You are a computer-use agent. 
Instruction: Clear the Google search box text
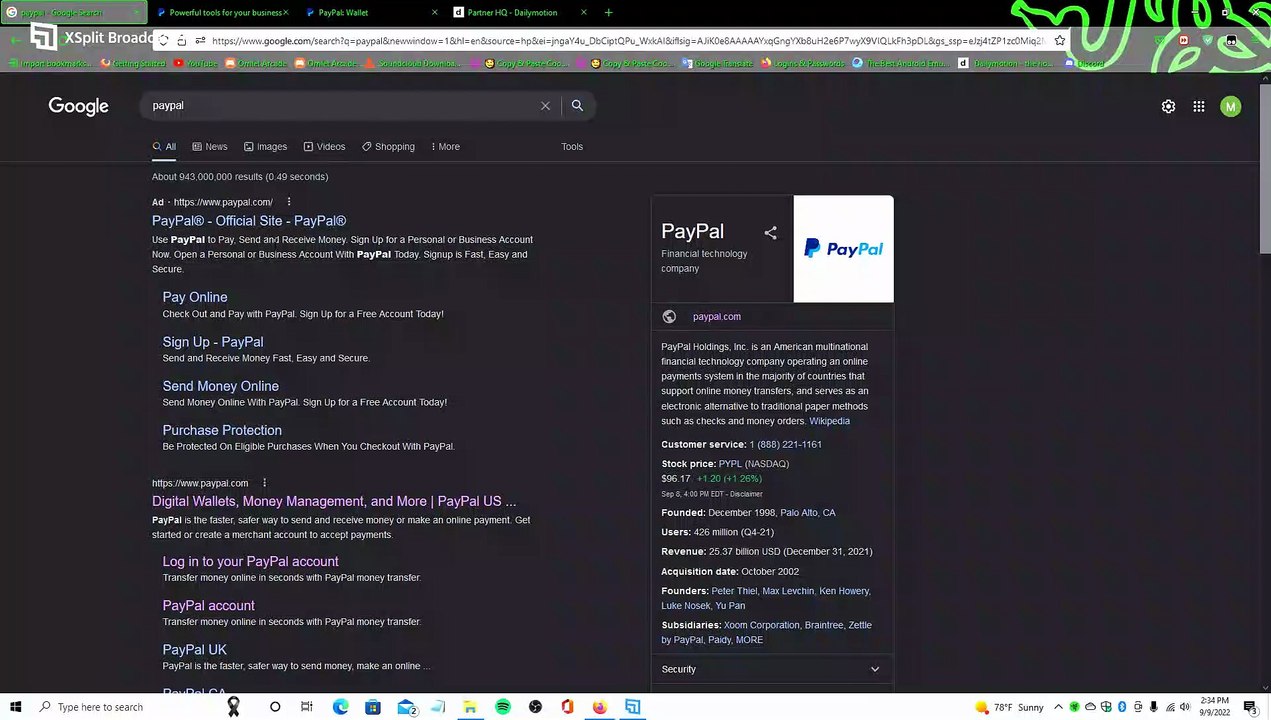tap(545, 105)
